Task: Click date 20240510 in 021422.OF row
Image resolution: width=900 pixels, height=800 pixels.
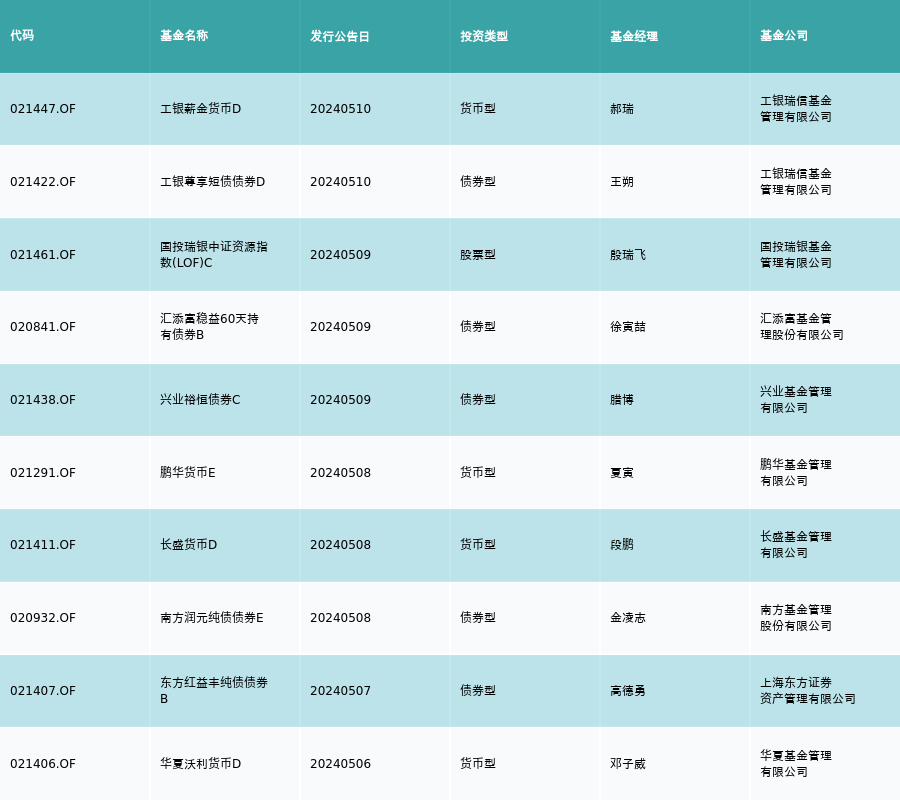Action: (340, 181)
